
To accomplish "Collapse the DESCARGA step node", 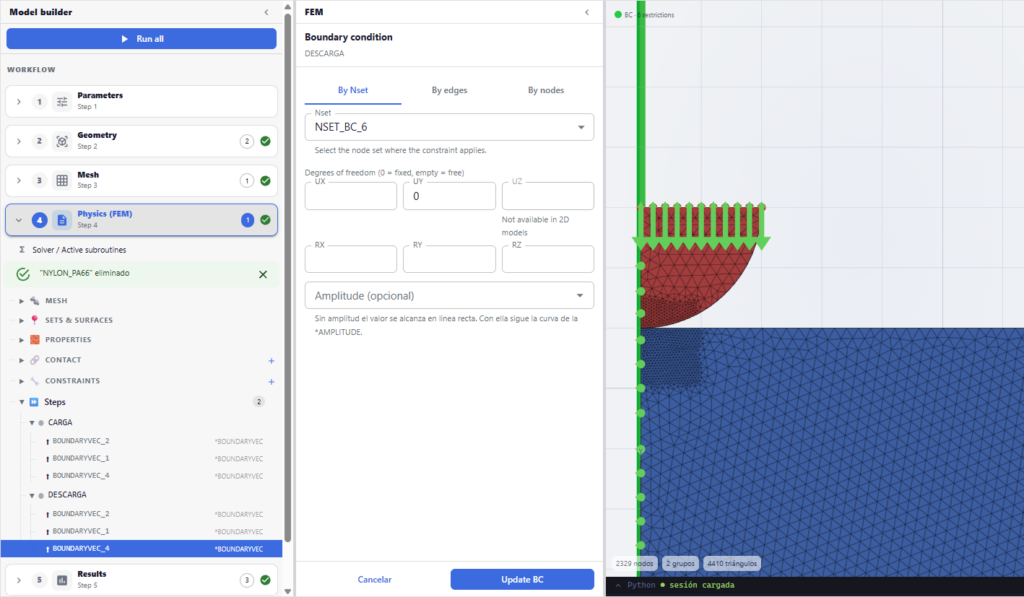I will [31, 496].
